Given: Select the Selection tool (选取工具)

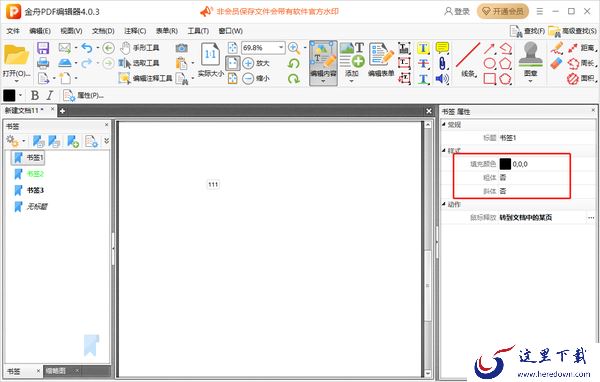Looking at the screenshot, I should pyautogui.click(x=139, y=63).
